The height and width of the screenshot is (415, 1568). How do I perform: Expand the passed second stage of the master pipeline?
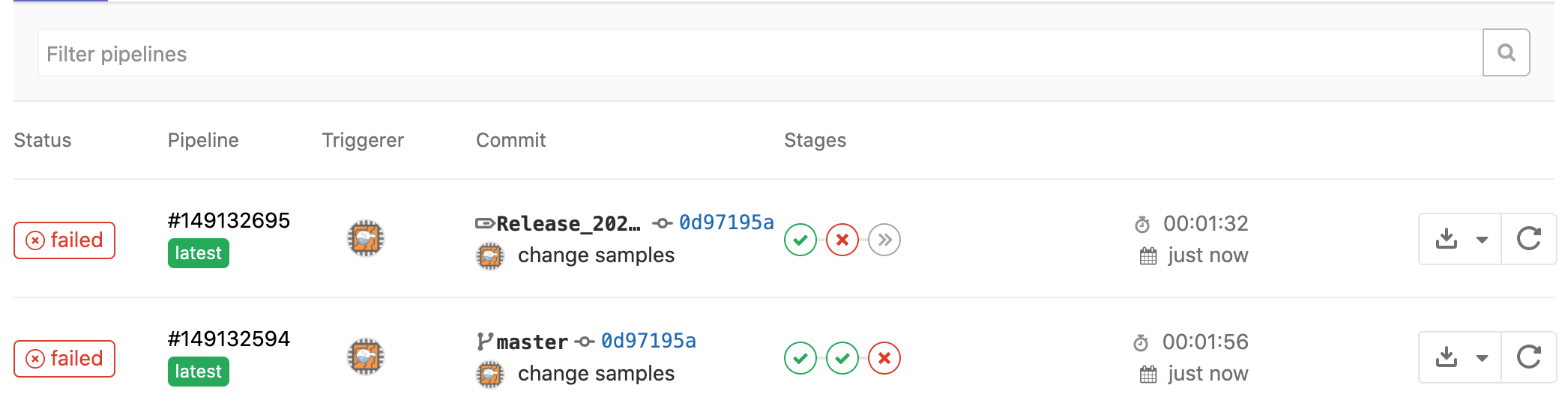[842, 358]
